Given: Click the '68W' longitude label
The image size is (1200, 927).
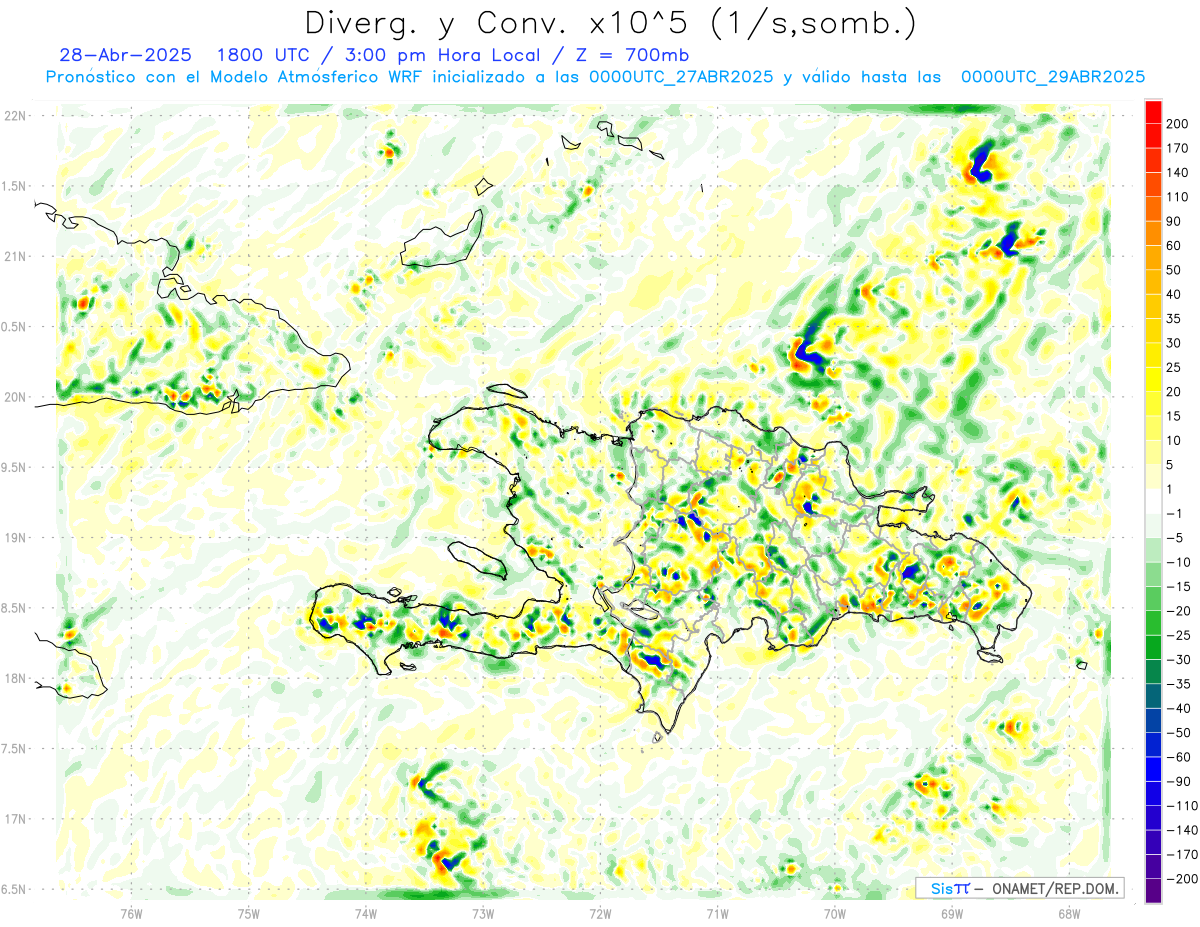Looking at the screenshot, I should [x=1069, y=914].
